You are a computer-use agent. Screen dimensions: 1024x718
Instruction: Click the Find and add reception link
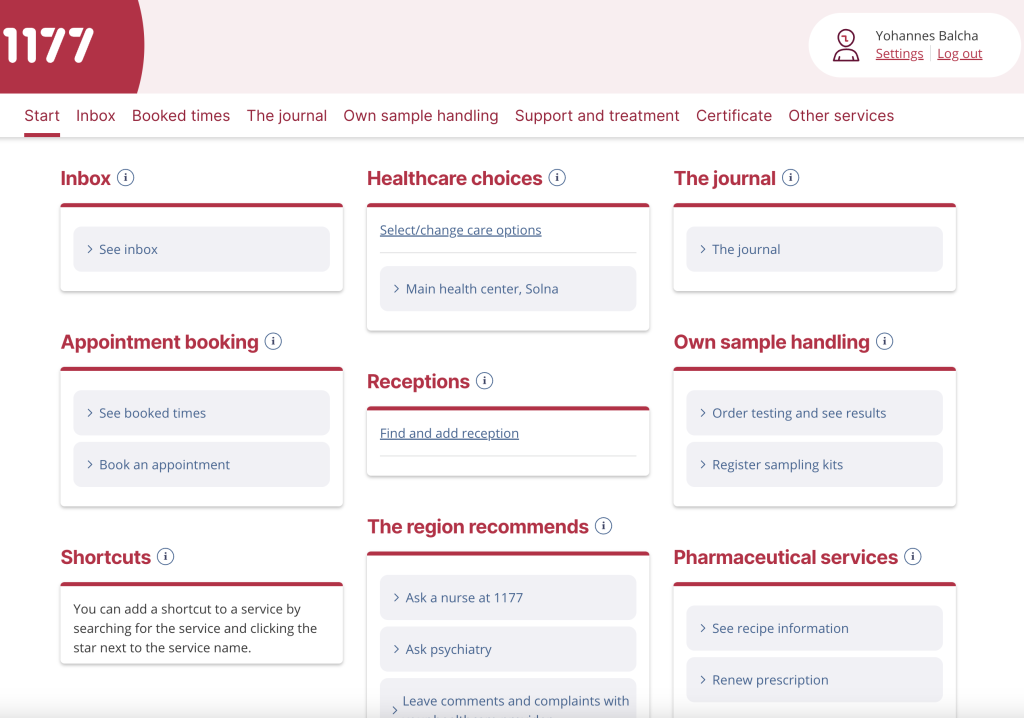click(449, 432)
